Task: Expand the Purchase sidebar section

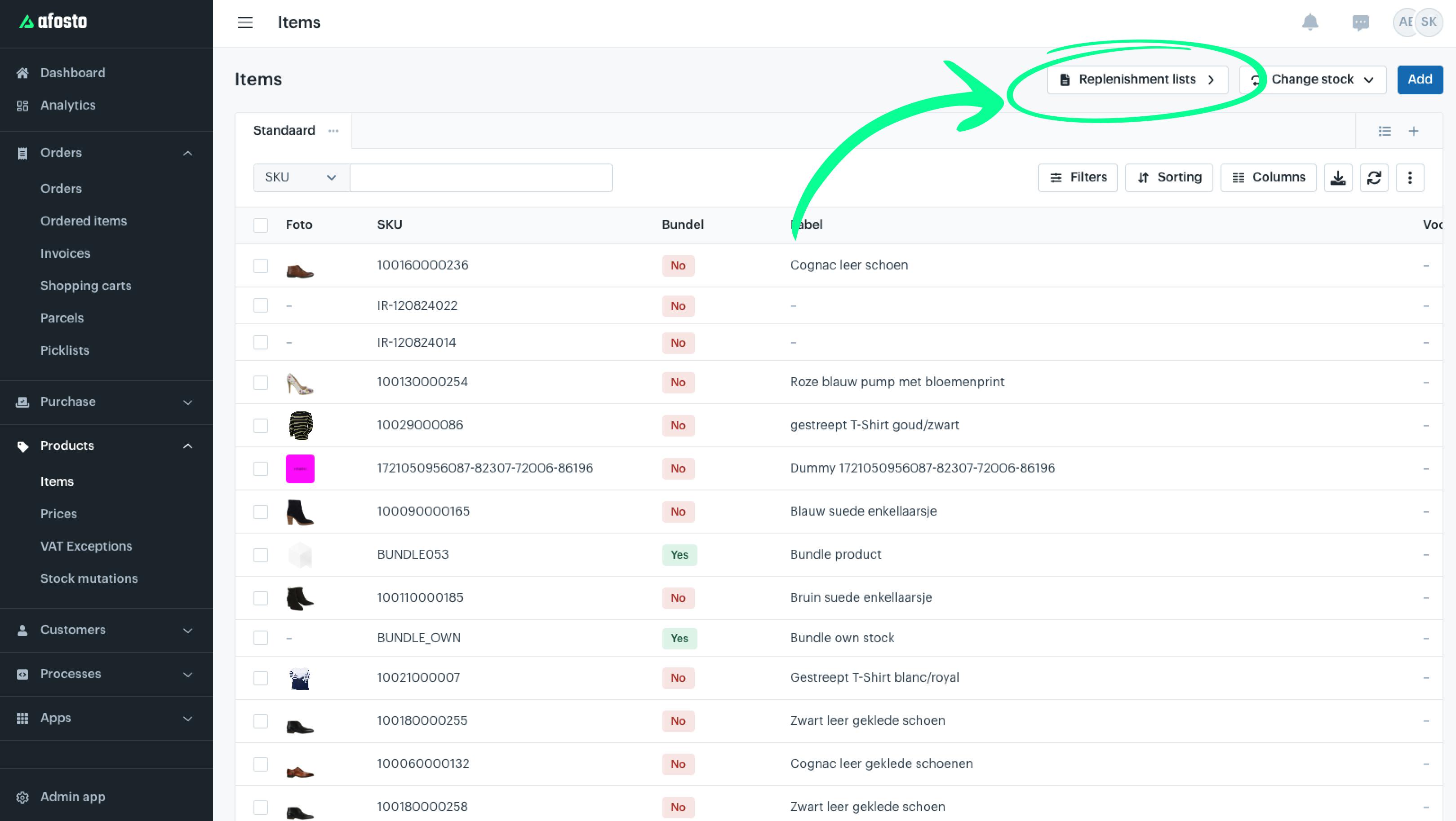Action: pyautogui.click(x=106, y=402)
